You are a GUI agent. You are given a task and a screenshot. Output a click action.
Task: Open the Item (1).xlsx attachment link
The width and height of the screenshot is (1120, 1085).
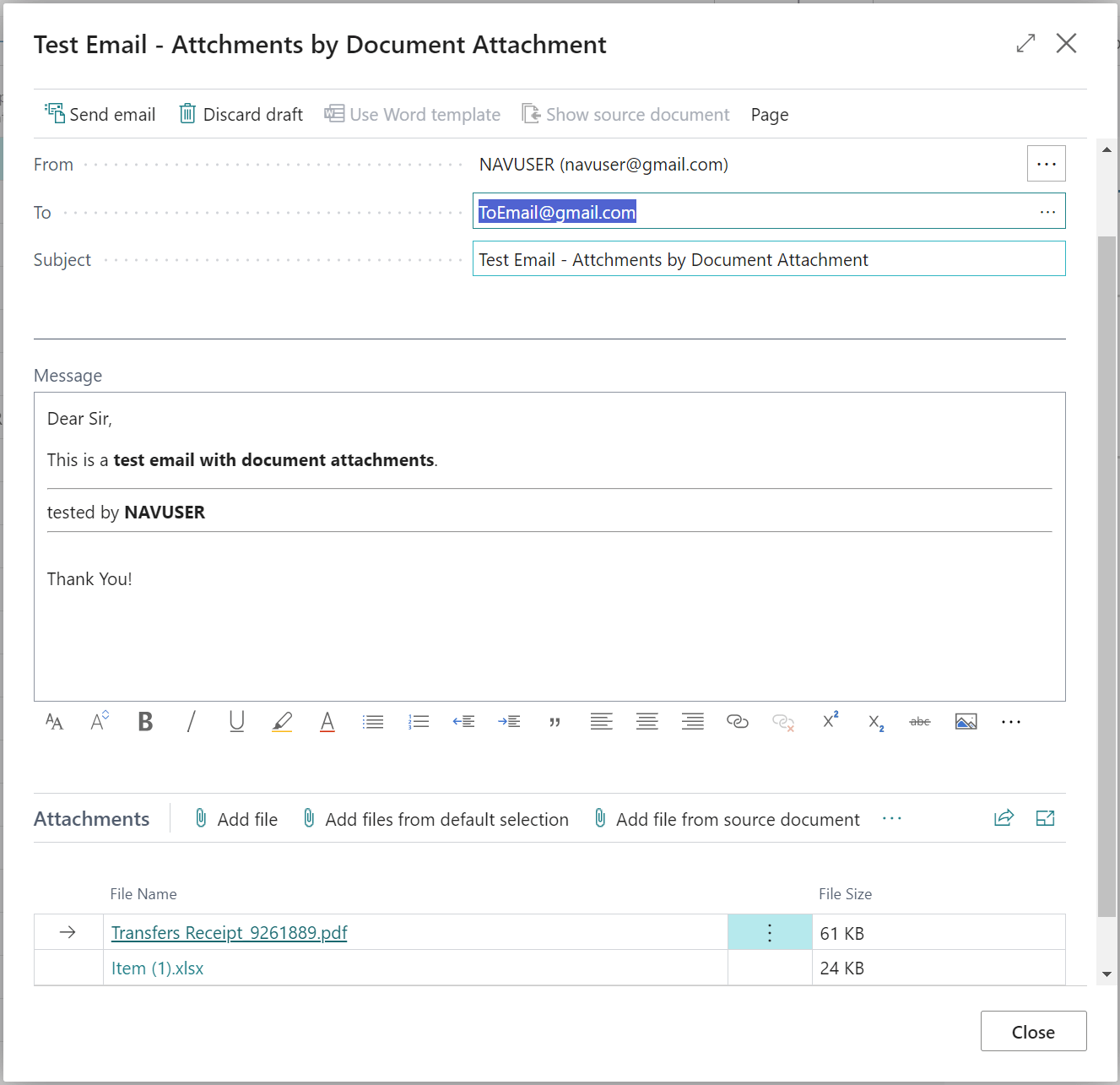(157, 968)
